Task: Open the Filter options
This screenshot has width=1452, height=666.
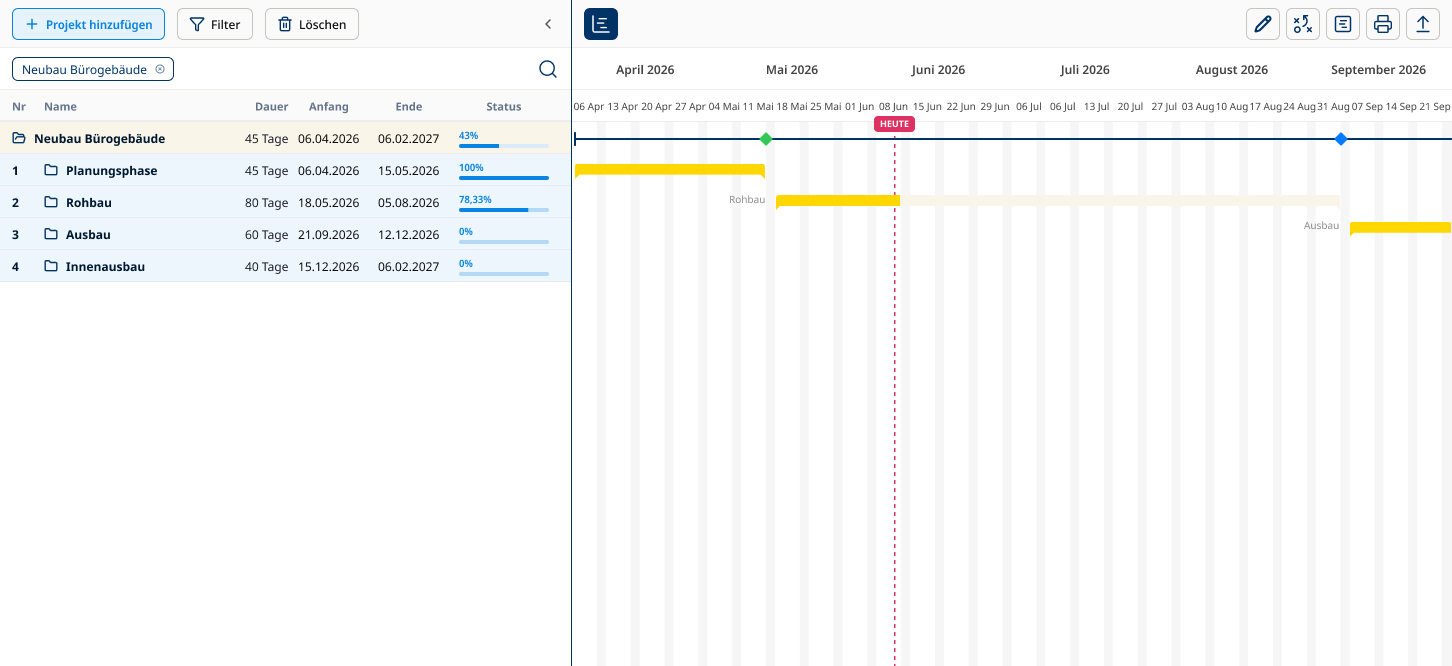Action: pos(215,24)
